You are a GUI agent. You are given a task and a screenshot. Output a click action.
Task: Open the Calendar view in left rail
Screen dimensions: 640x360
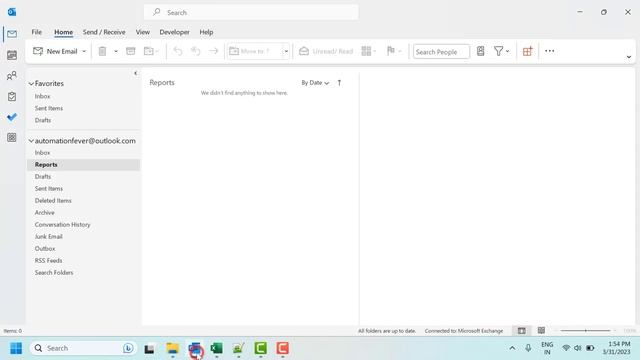[12, 55]
